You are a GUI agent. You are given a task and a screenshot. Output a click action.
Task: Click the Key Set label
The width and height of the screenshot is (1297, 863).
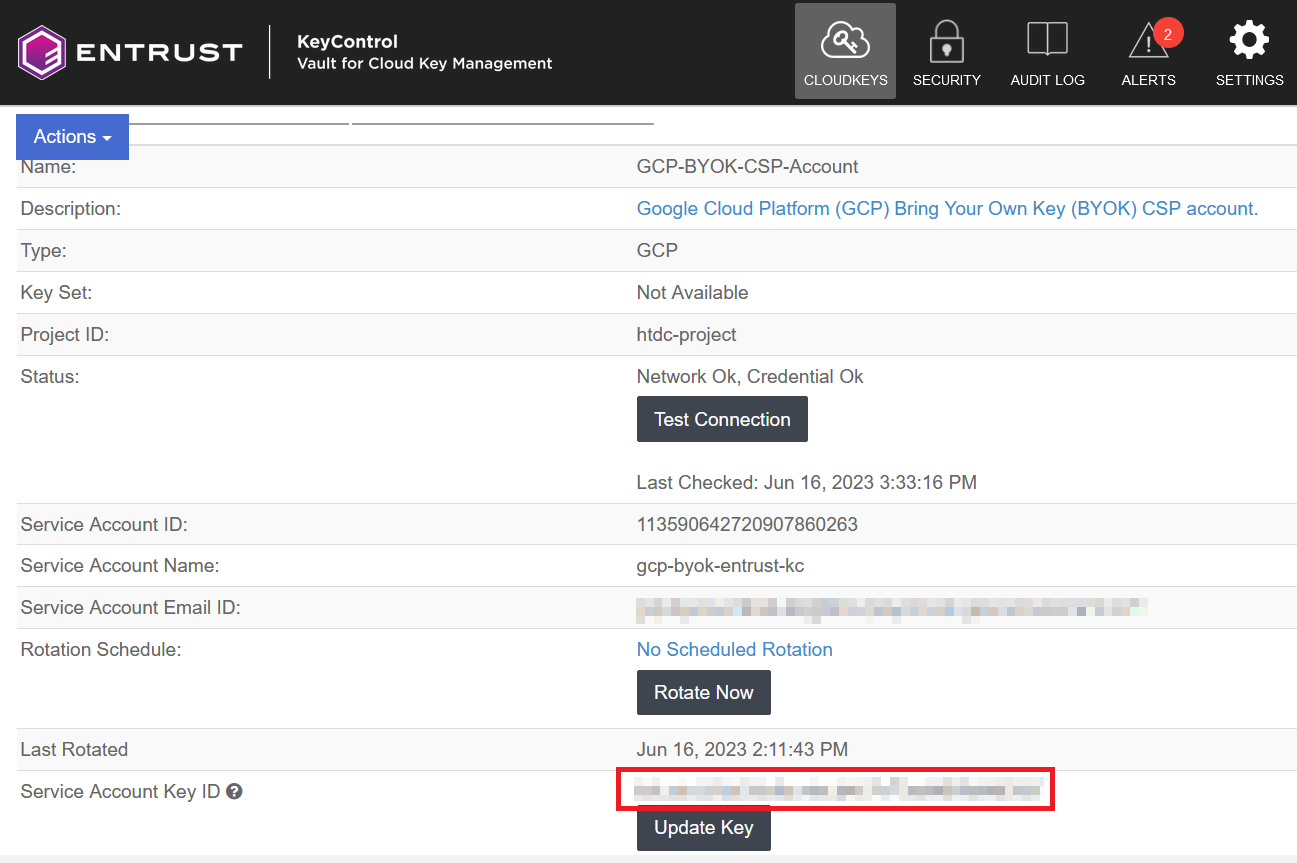pos(56,292)
